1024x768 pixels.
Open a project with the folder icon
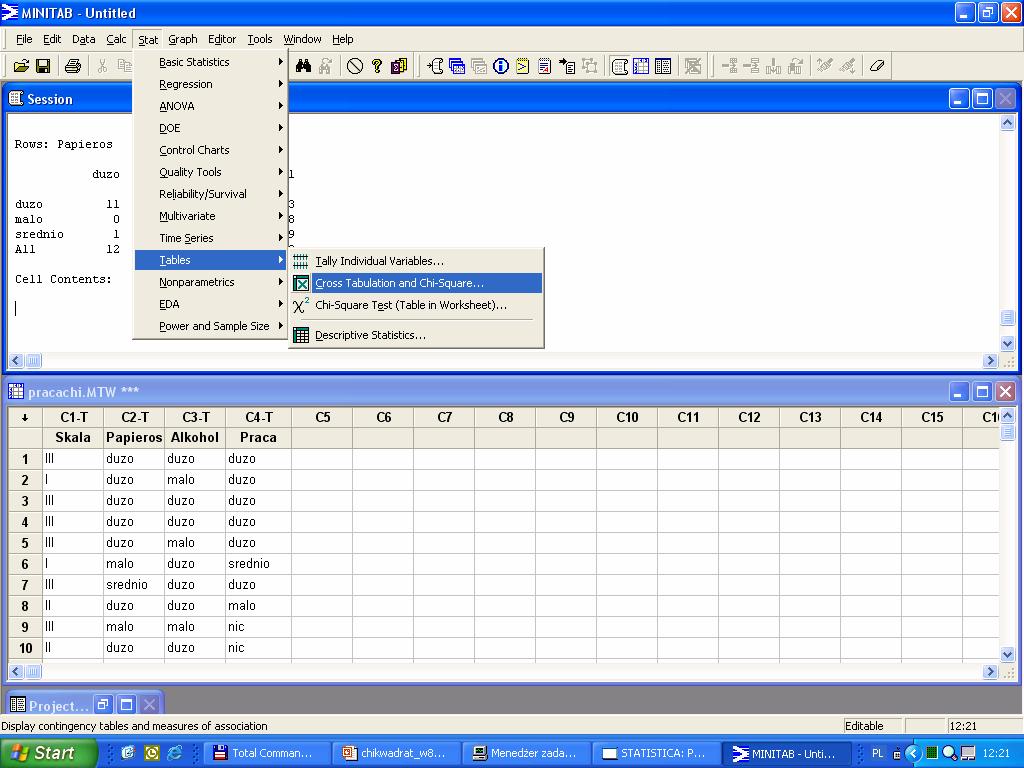[x=21, y=66]
